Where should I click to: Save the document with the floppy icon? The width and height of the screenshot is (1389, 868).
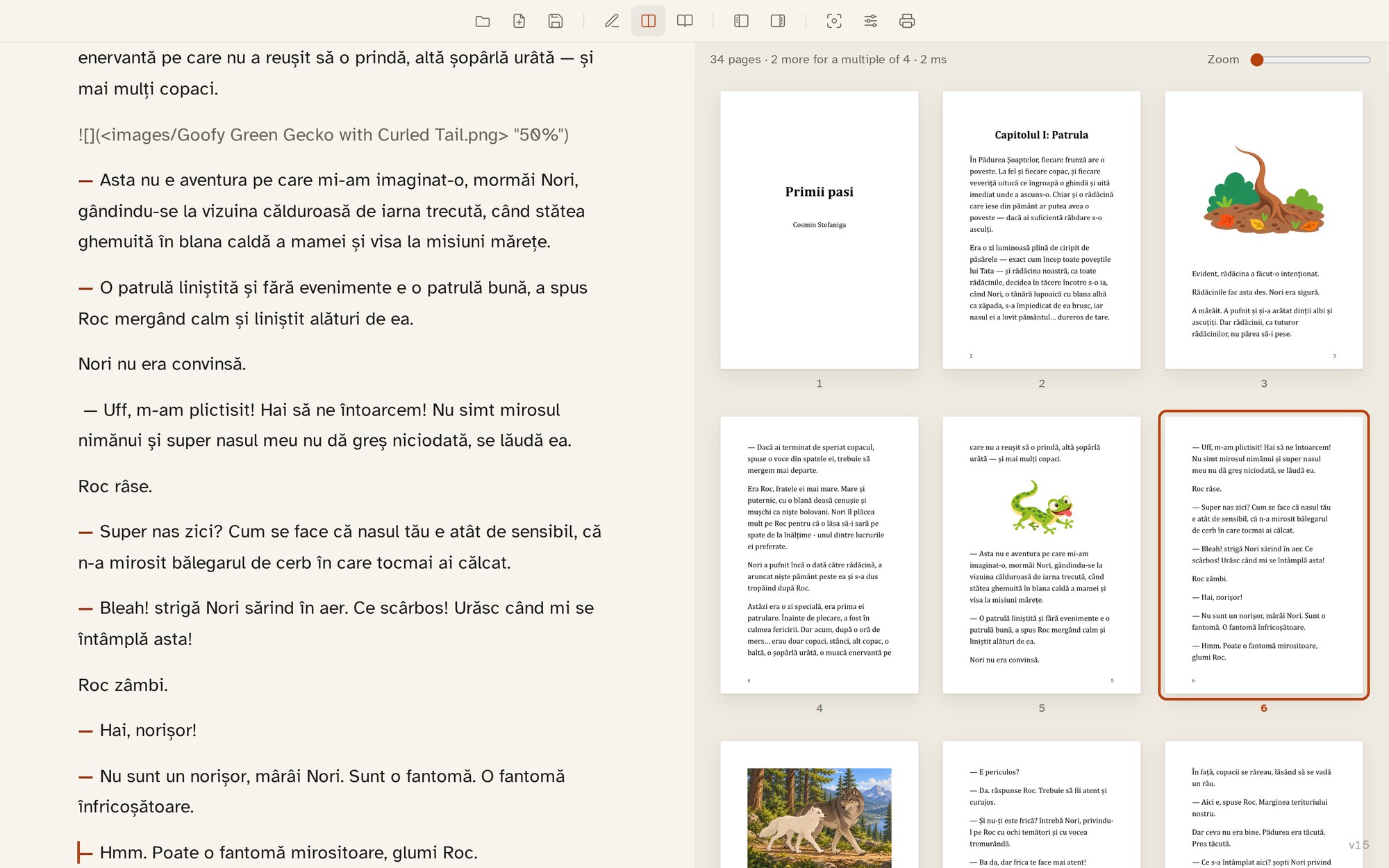(556, 21)
